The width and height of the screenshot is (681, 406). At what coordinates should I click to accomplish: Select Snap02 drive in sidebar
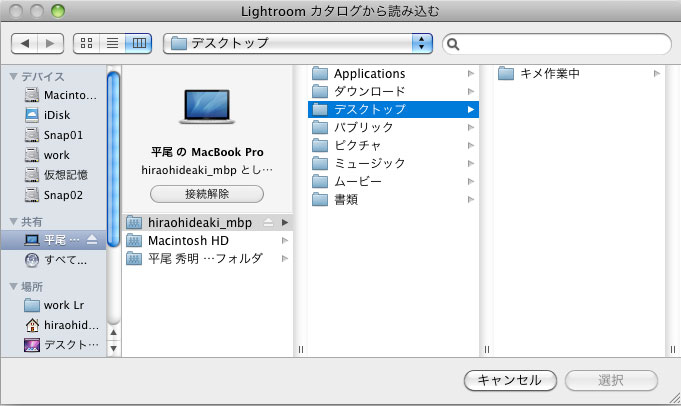tap(53, 195)
